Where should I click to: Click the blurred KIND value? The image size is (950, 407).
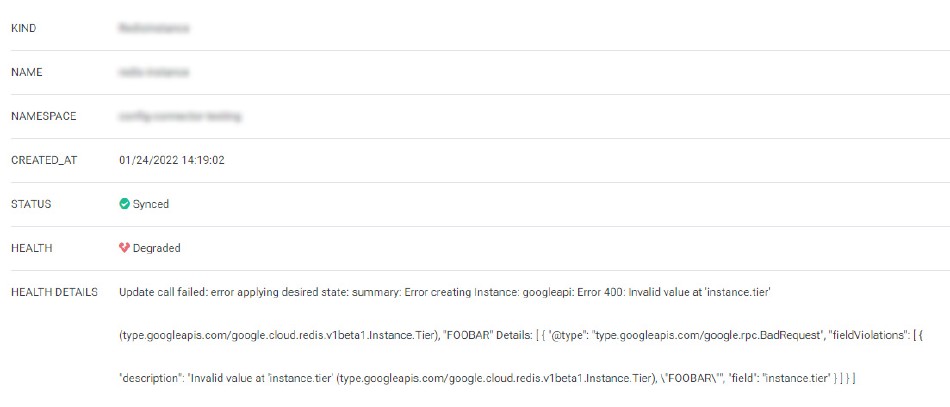(x=154, y=28)
